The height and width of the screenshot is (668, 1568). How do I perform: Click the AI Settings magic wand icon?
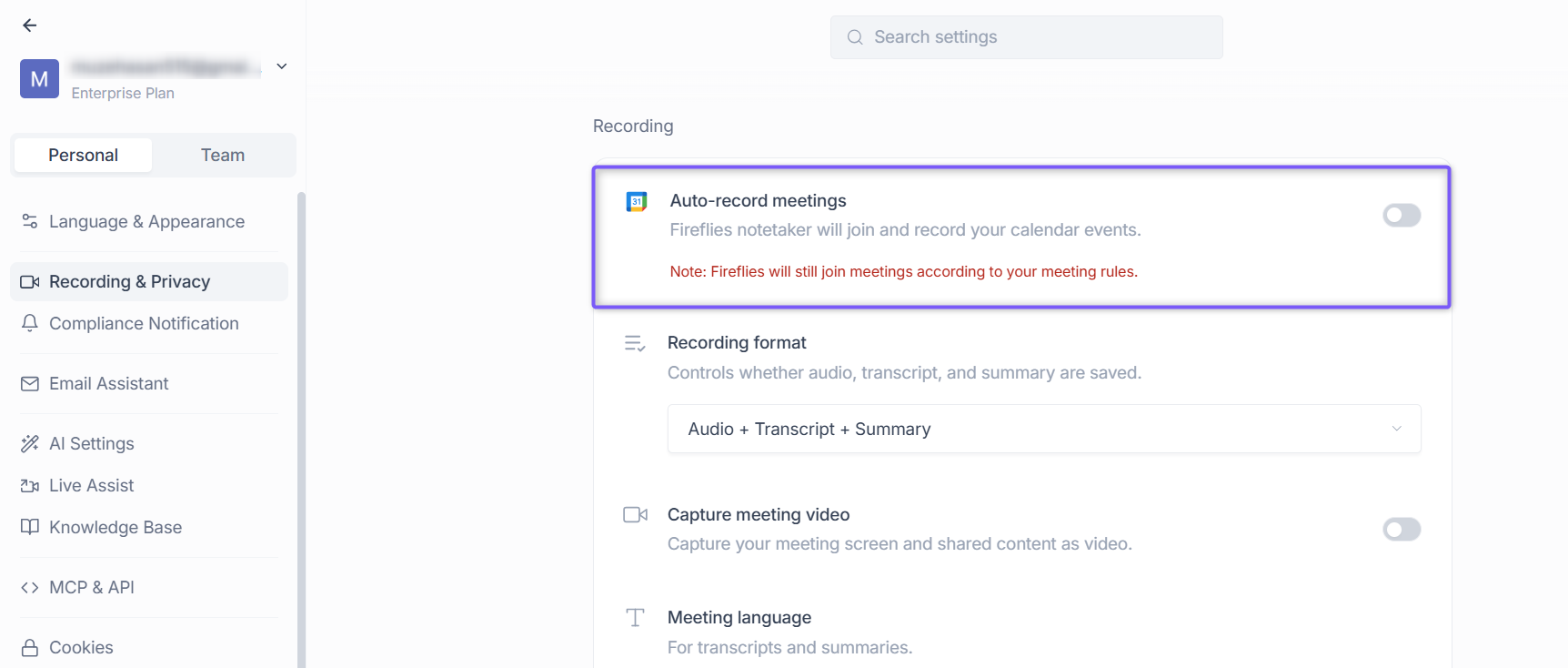pyautogui.click(x=30, y=443)
